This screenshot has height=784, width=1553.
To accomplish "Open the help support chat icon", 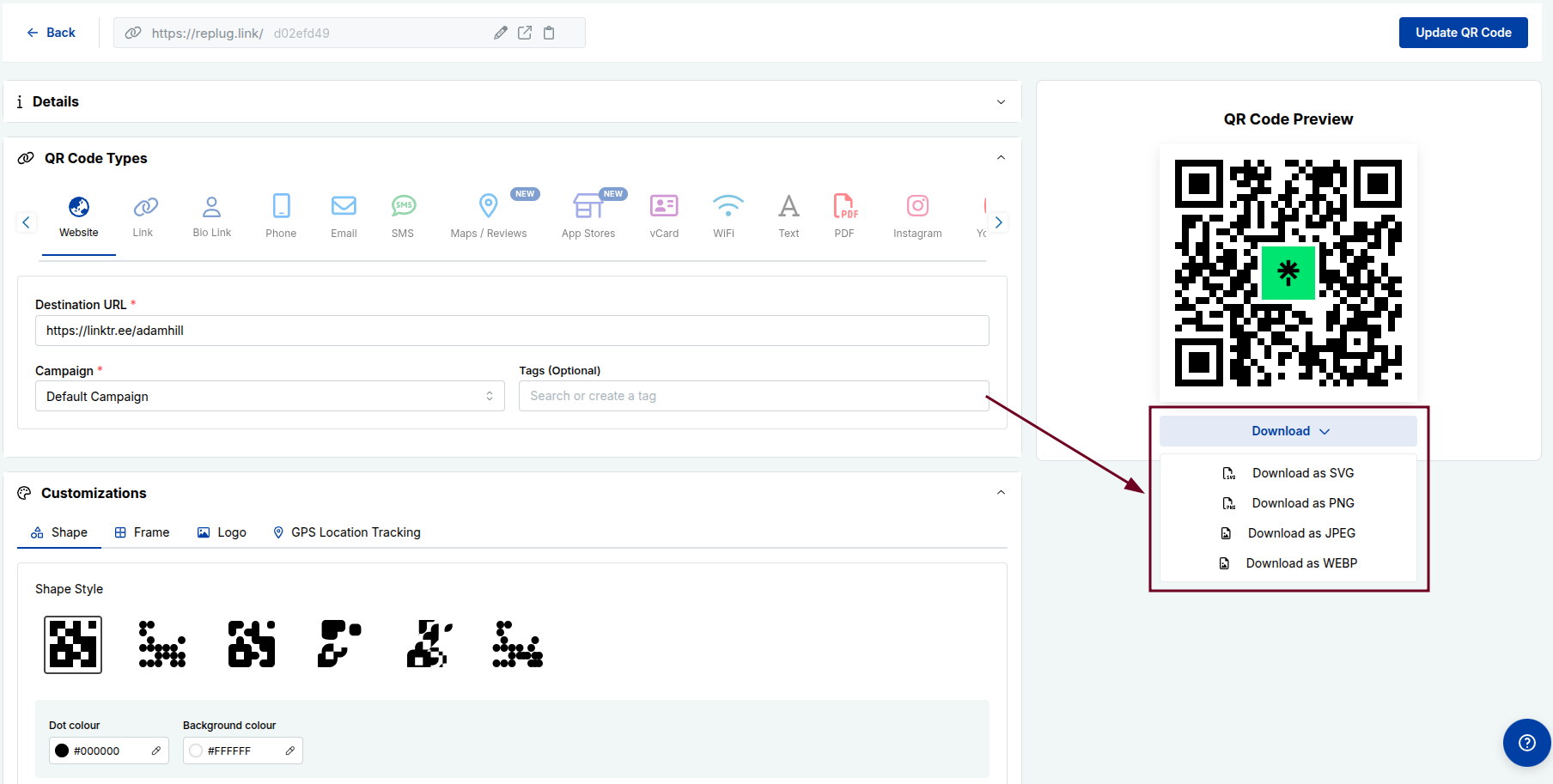I will point(1526,743).
